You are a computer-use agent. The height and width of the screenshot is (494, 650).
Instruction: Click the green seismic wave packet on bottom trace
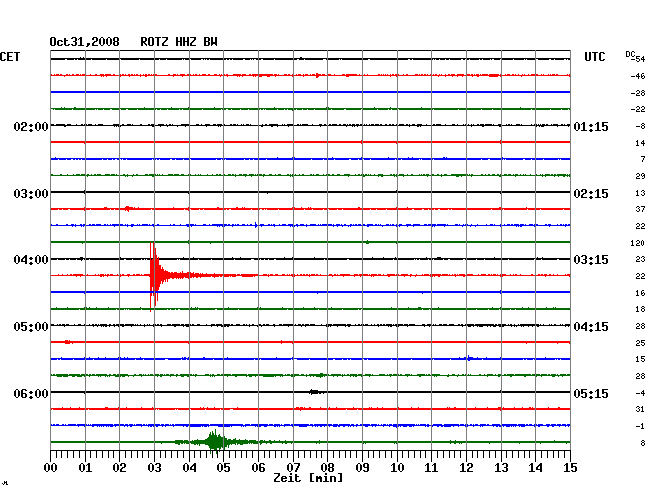pos(214,442)
